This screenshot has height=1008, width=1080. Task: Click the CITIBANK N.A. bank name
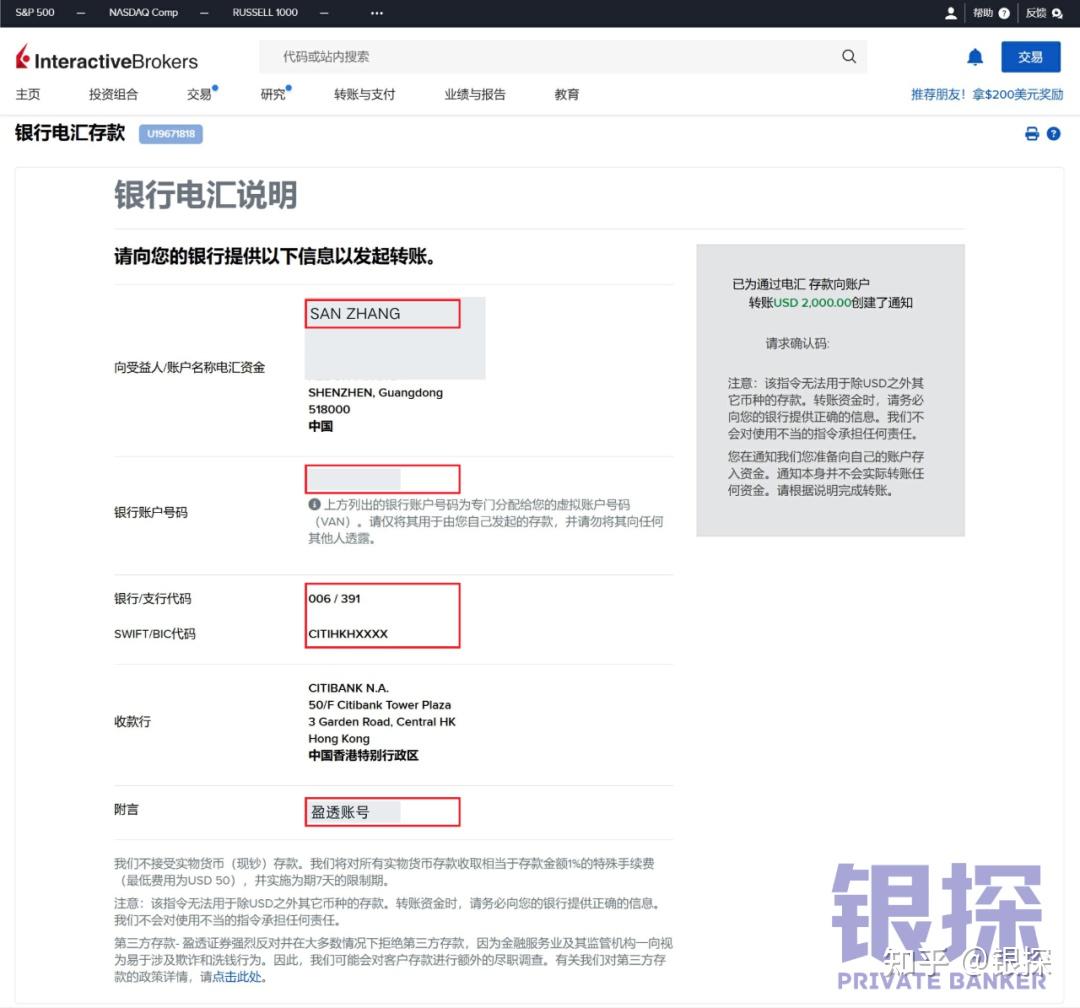point(349,688)
